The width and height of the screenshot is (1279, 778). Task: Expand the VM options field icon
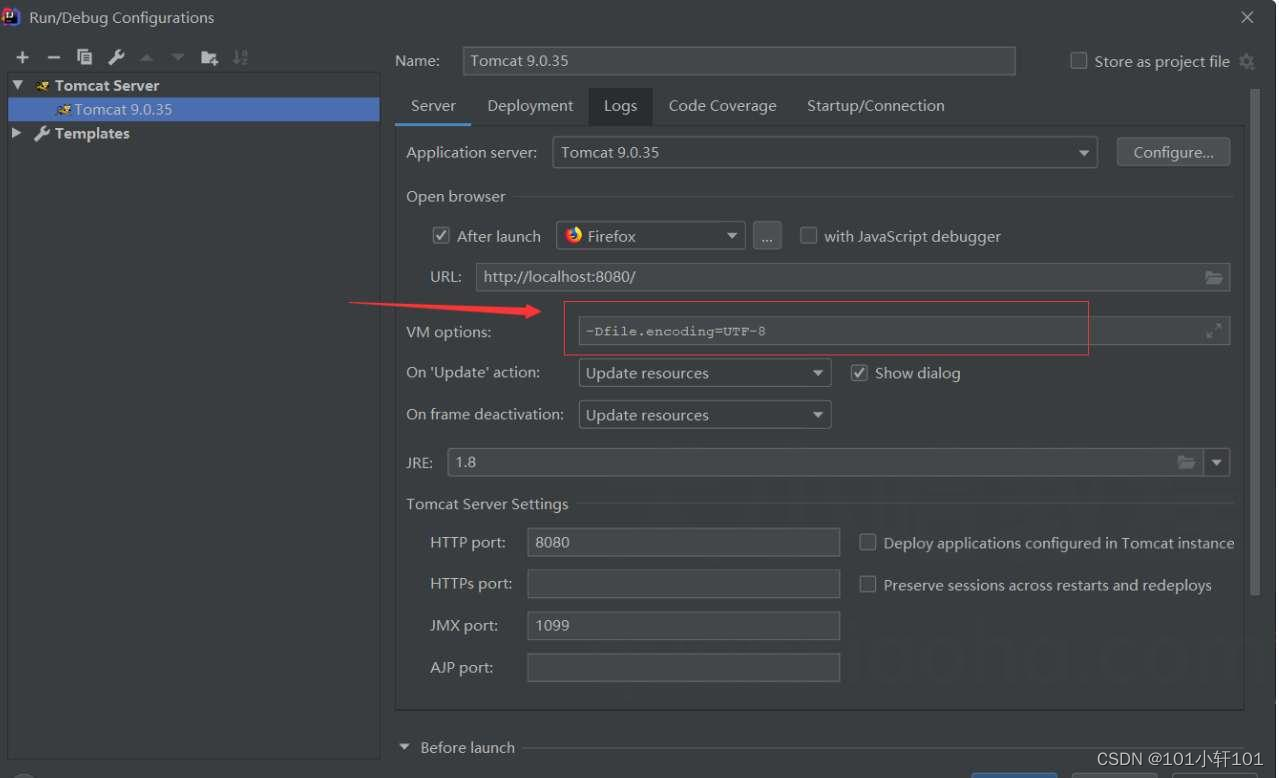(x=1214, y=331)
